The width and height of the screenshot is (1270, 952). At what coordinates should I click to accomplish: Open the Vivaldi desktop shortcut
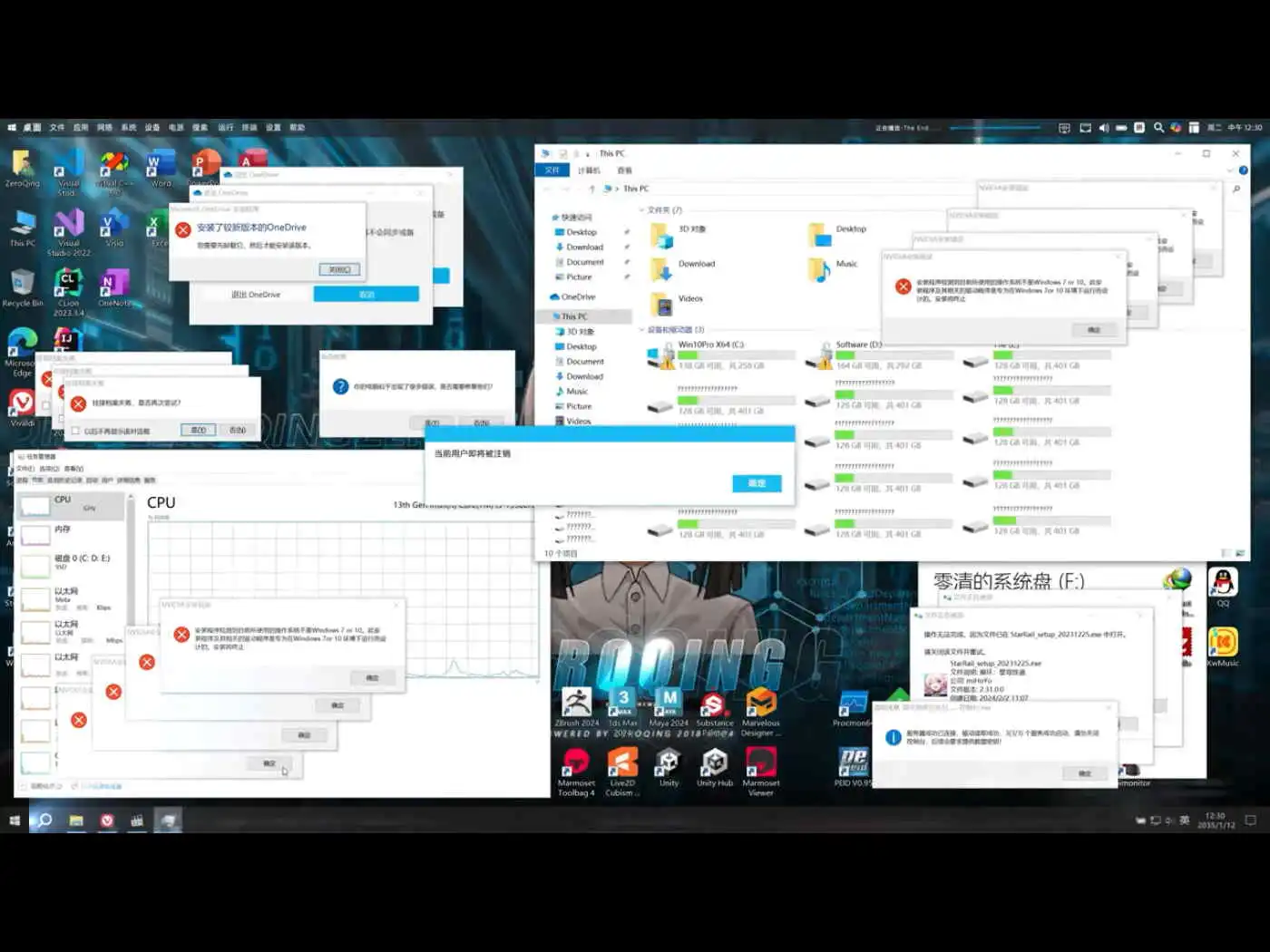22,408
